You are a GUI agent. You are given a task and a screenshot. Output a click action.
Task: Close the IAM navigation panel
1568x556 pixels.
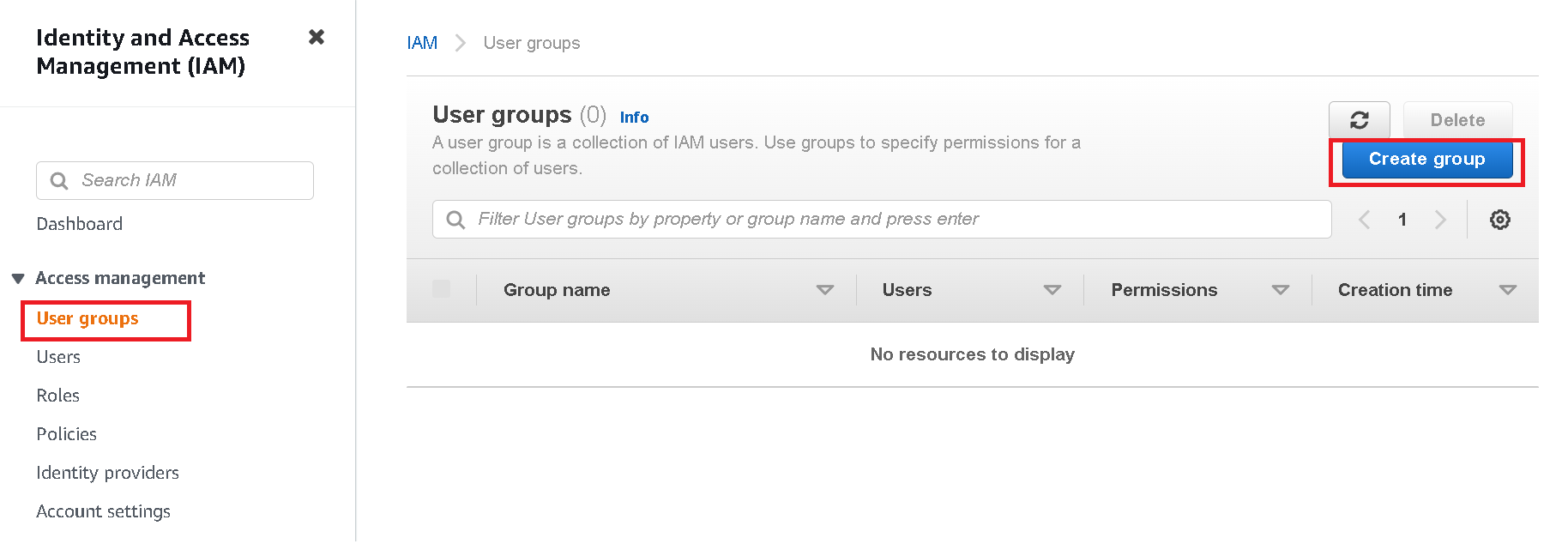pos(317,37)
